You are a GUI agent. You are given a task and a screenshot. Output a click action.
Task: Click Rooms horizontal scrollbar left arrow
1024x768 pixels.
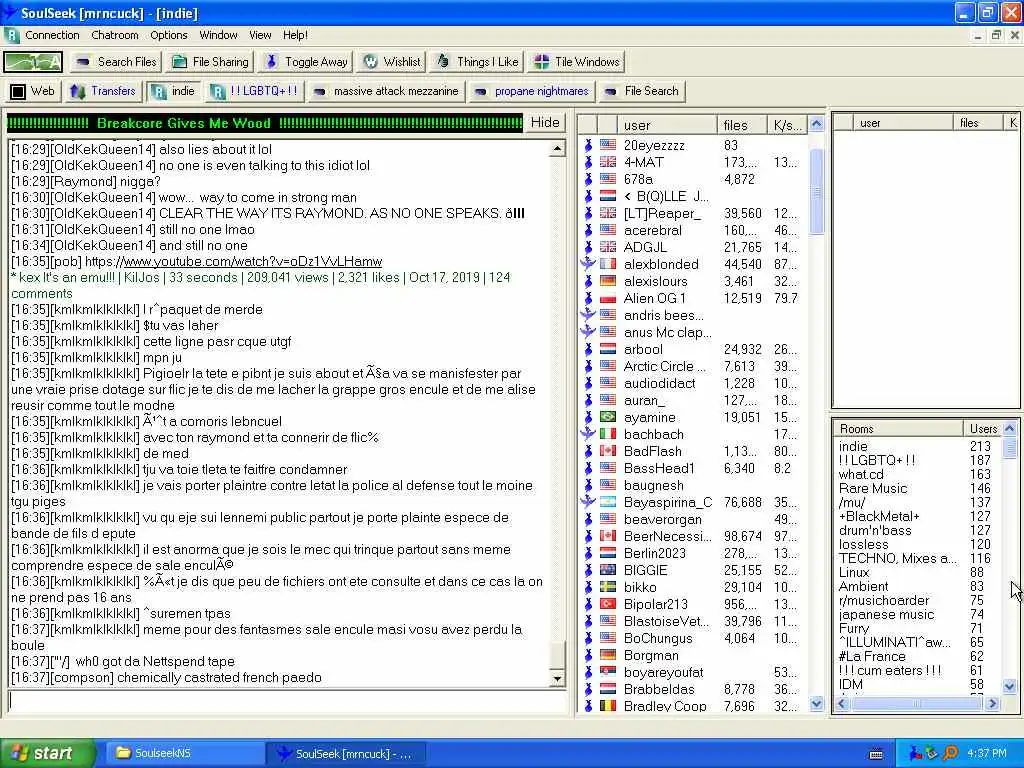pyautogui.click(x=842, y=703)
